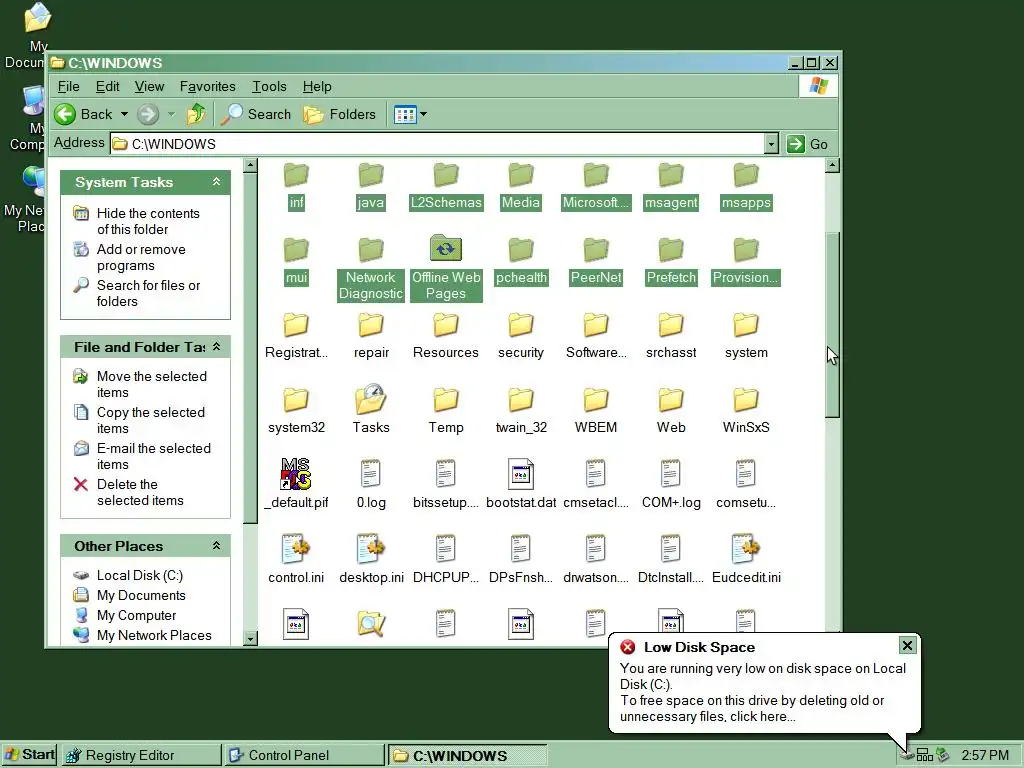The height and width of the screenshot is (768, 1024).
Task: Collapse the System Tasks panel
Action: (x=216, y=182)
